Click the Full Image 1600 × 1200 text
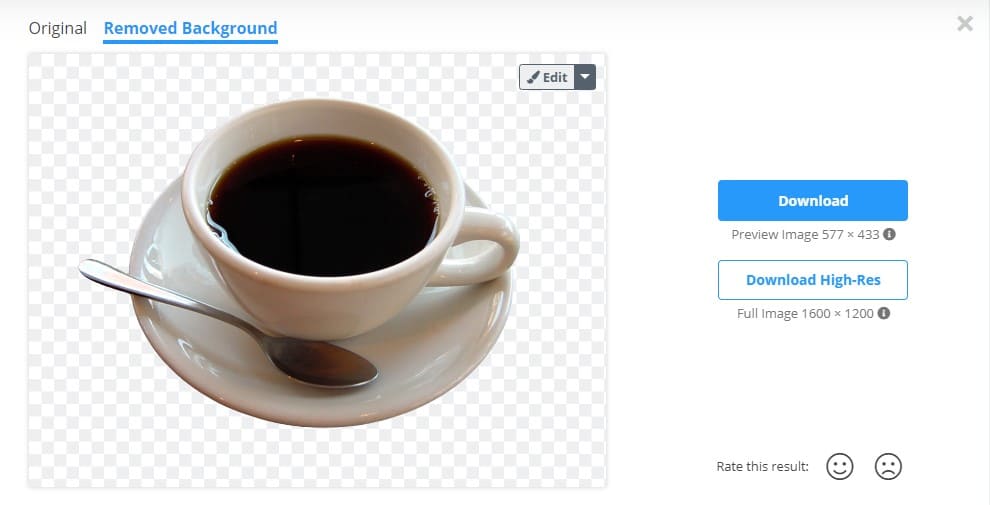Viewport: 990px width, 505px height. pyautogui.click(x=805, y=313)
